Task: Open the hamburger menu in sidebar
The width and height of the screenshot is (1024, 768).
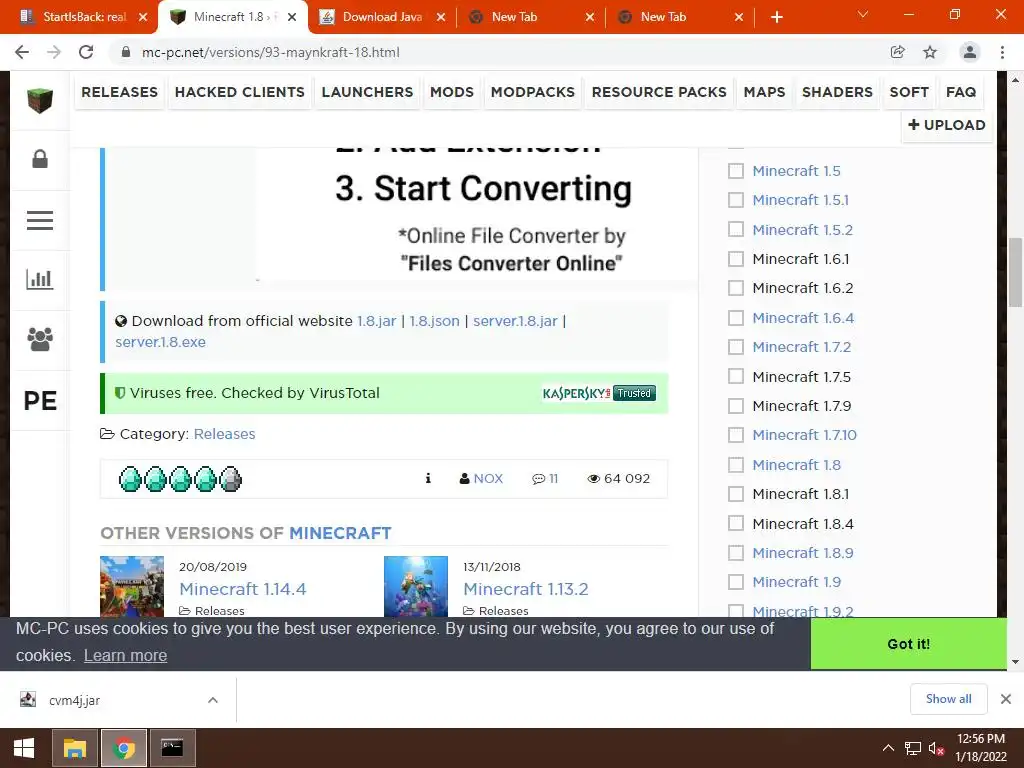Action: point(40,220)
